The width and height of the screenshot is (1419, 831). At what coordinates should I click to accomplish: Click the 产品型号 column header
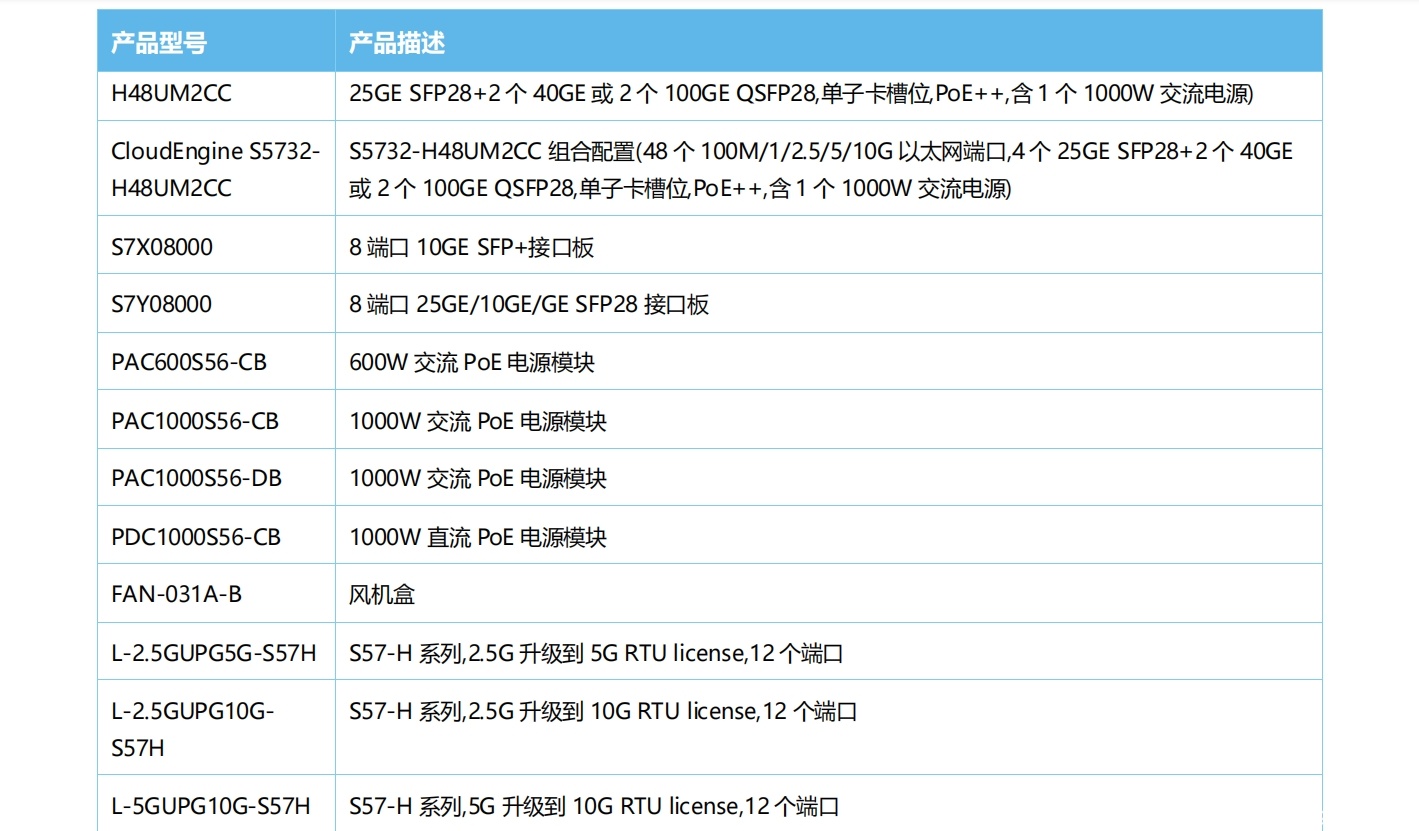(x=158, y=42)
